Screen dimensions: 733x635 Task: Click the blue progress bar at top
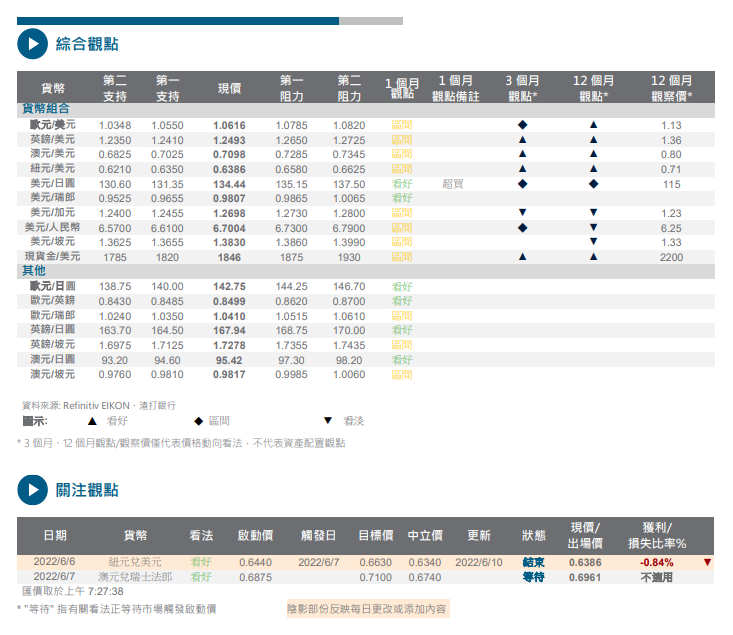[178, 20]
